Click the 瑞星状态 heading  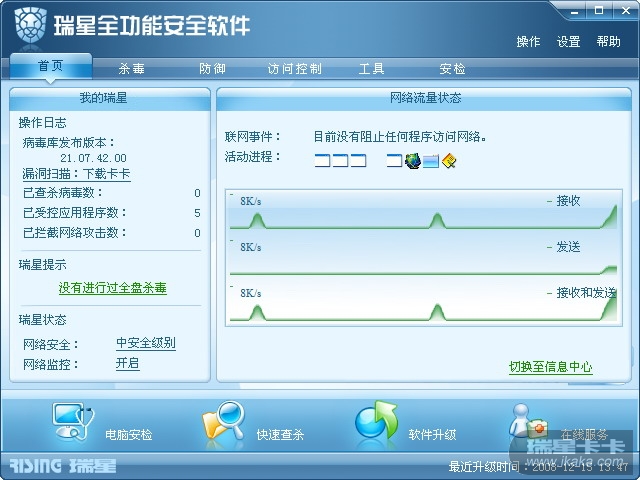(42, 320)
